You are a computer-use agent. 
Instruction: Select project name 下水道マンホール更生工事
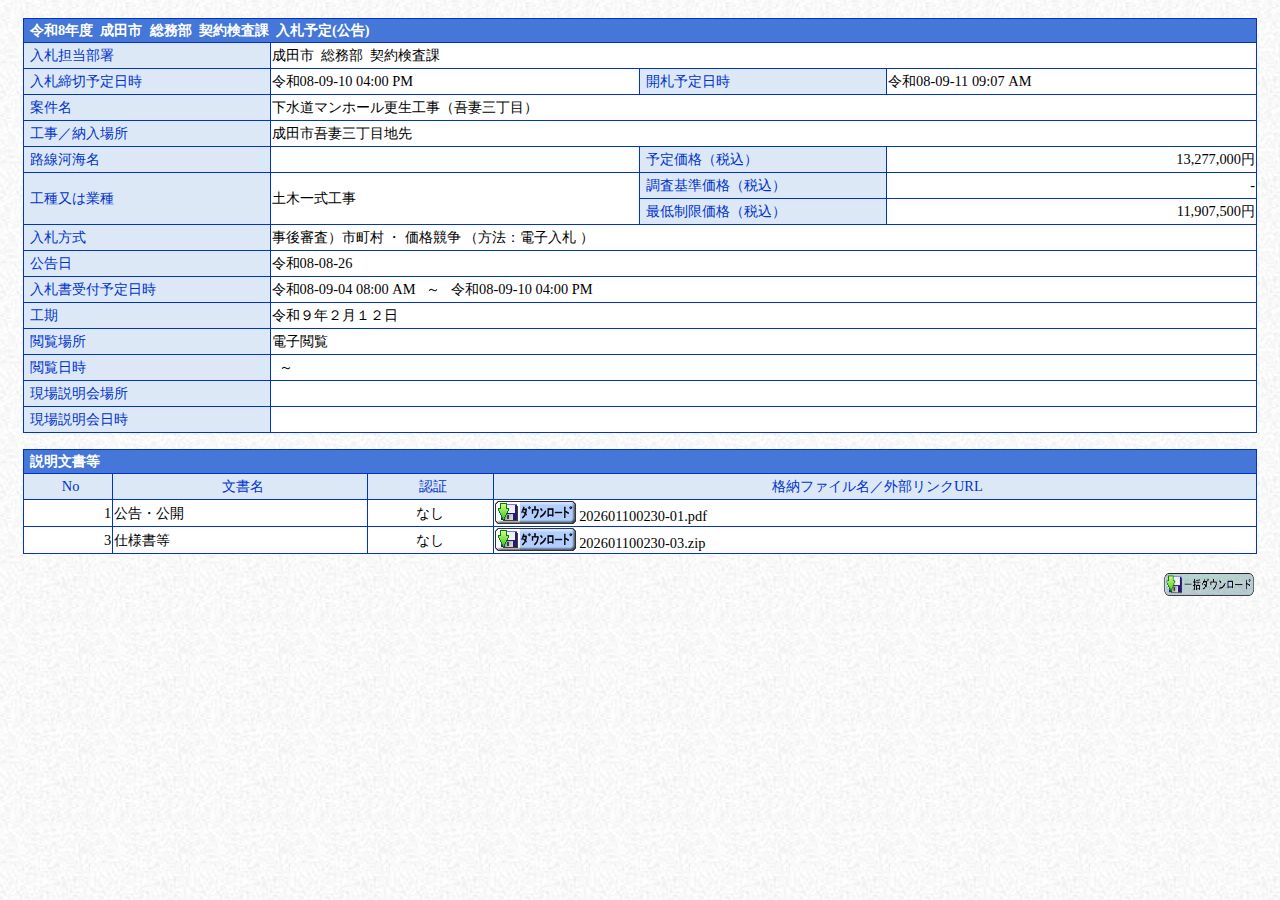coord(405,108)
